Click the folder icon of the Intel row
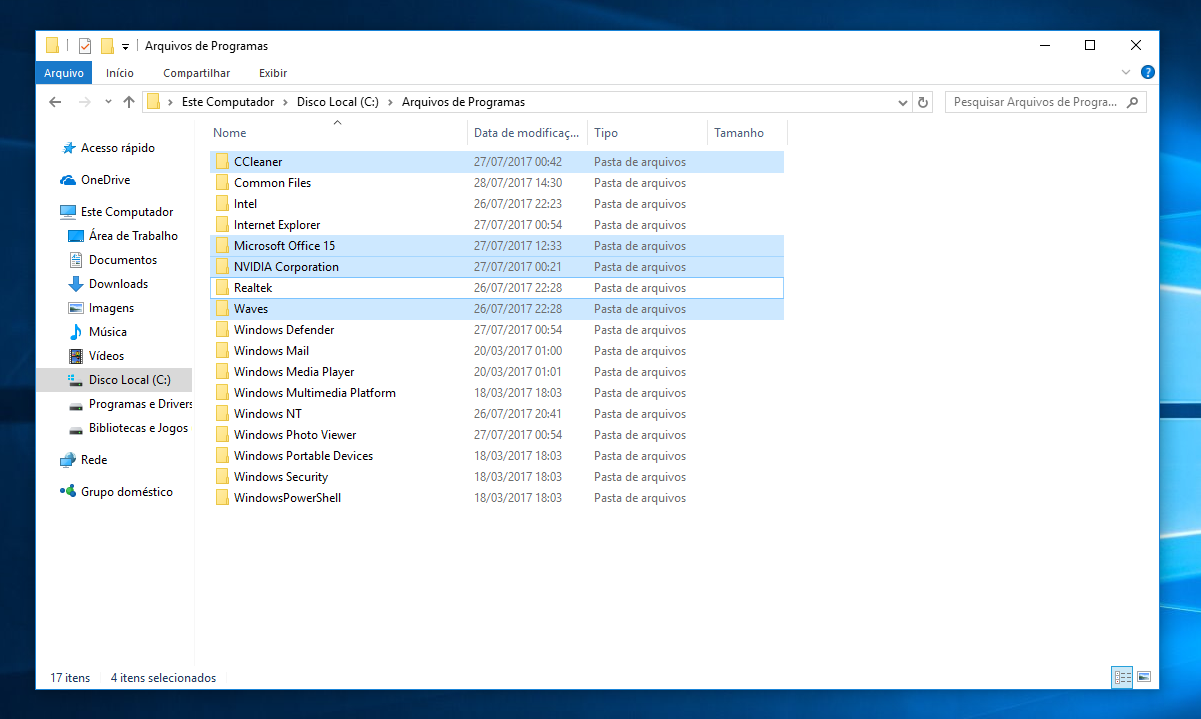 (222, 204)
